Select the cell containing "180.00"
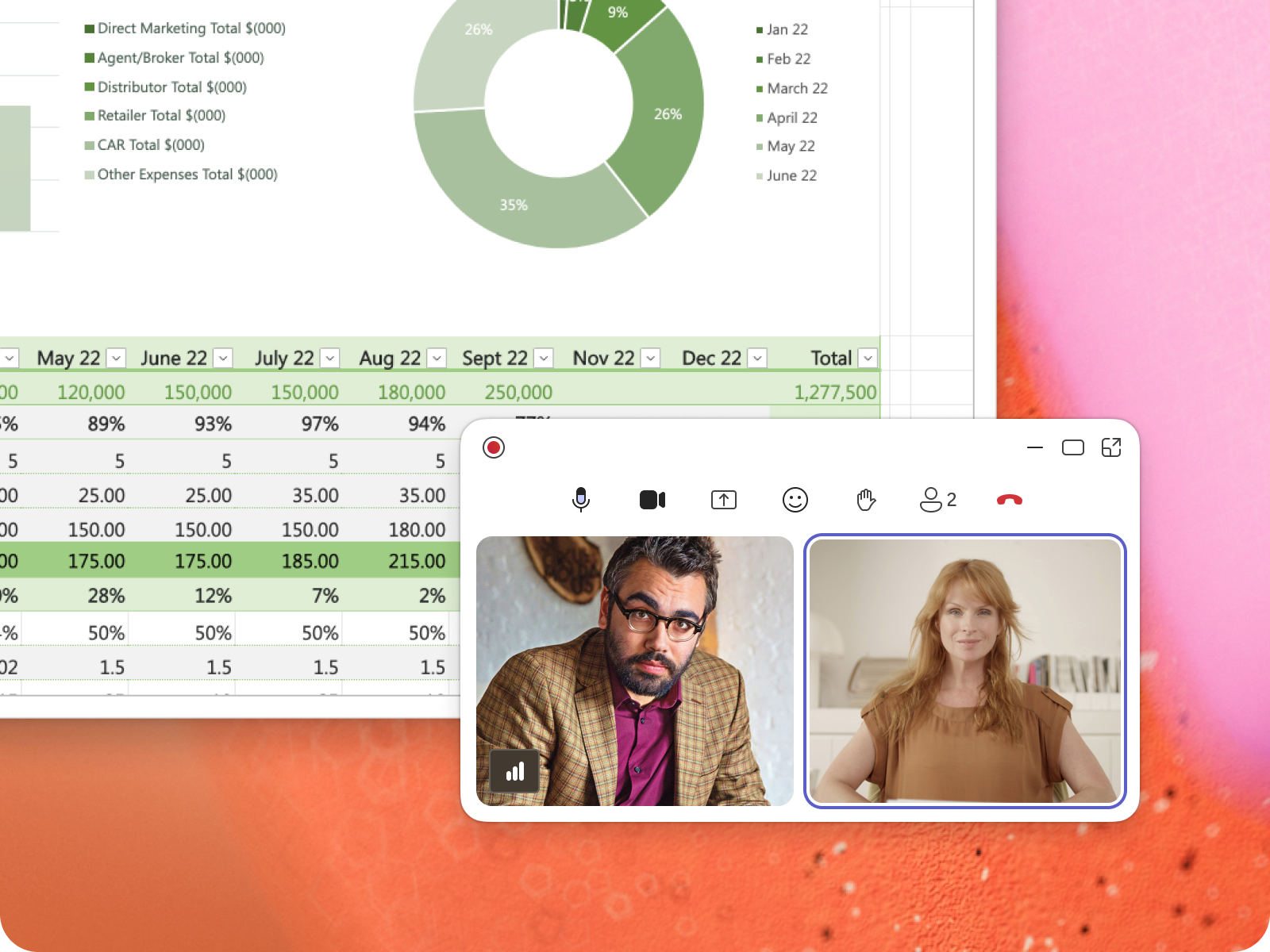The width and height of the screenshot is (1270, 952). pyautogui.click(x=417, y=529)
